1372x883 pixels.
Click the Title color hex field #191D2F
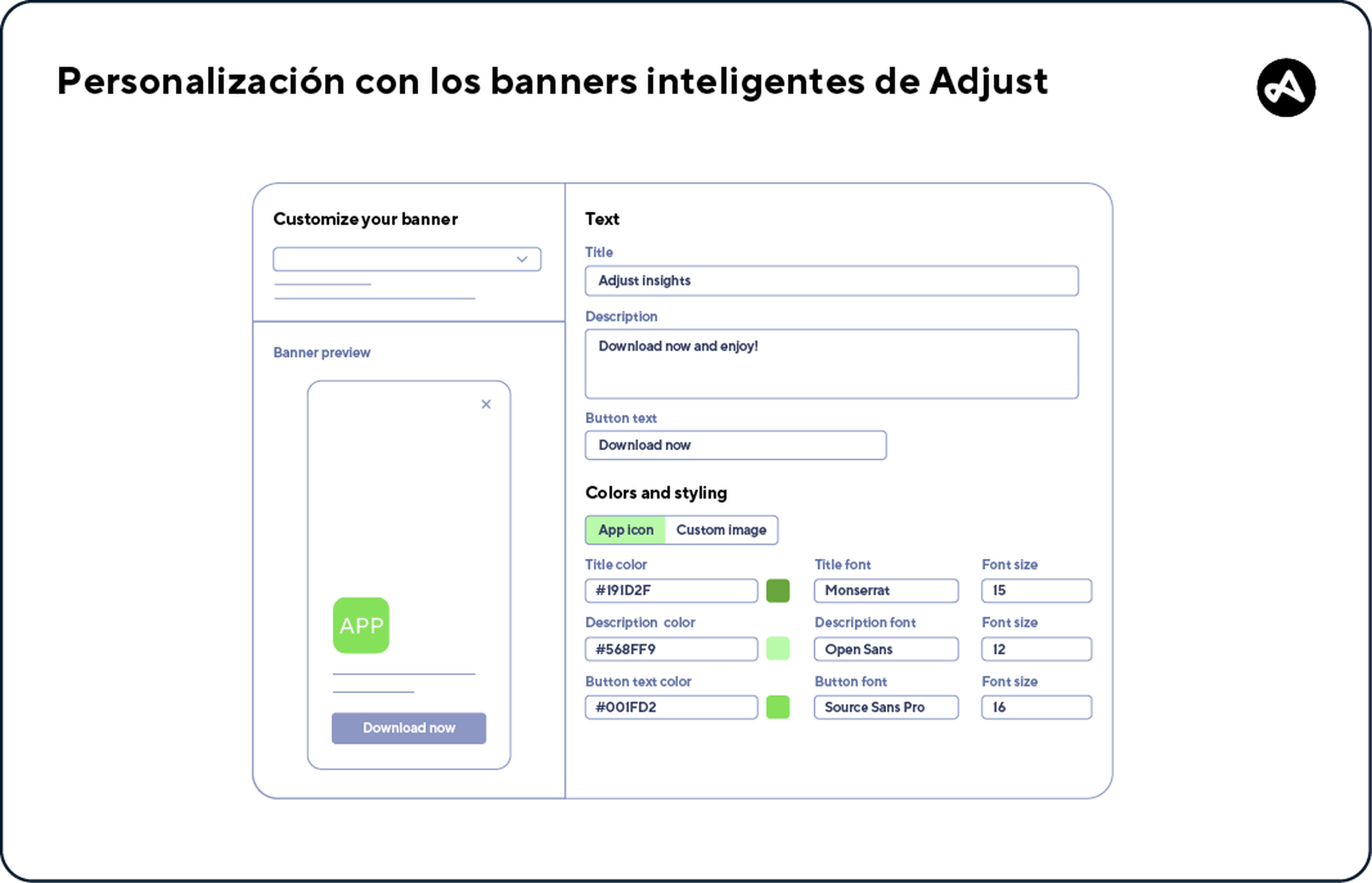coord(671,591)
